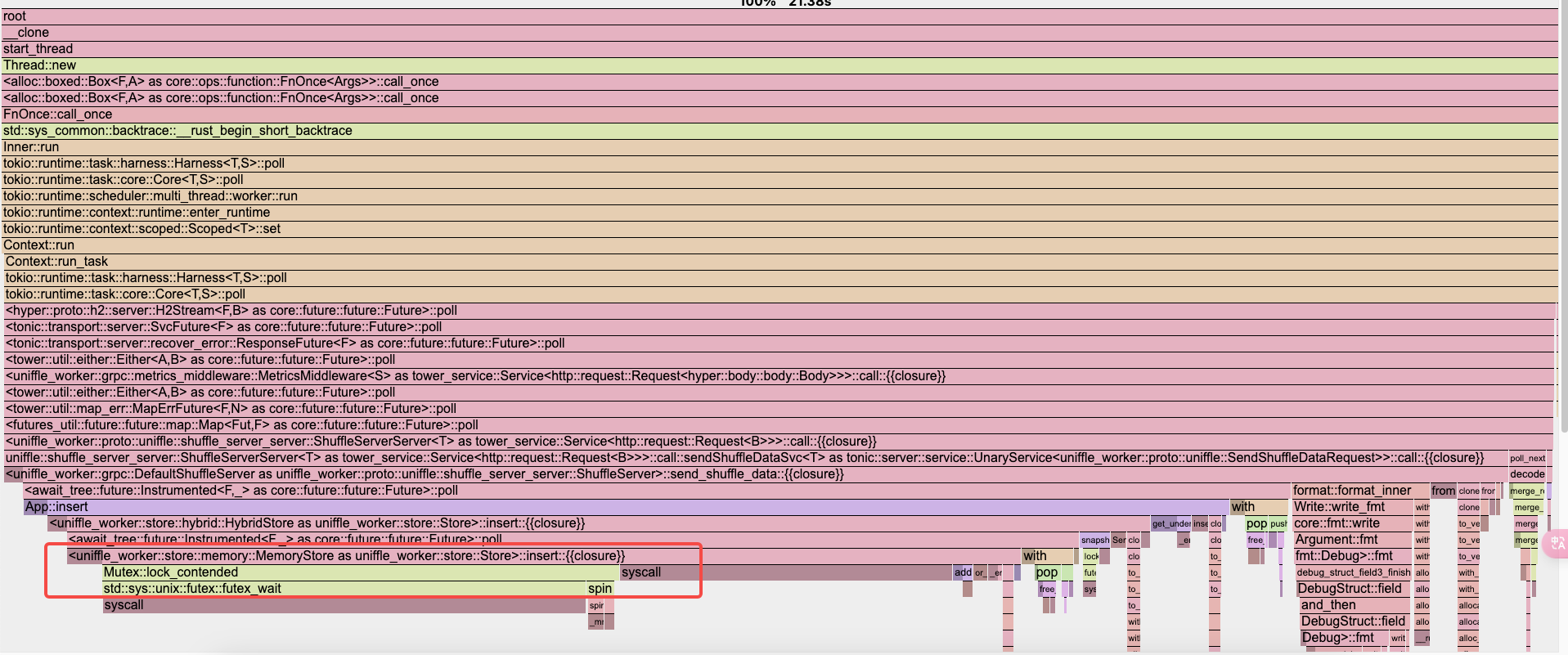Screen dimensions: 1568x655
Task: Select the spin frame beside futex_wait
Action: click(600, 589)
